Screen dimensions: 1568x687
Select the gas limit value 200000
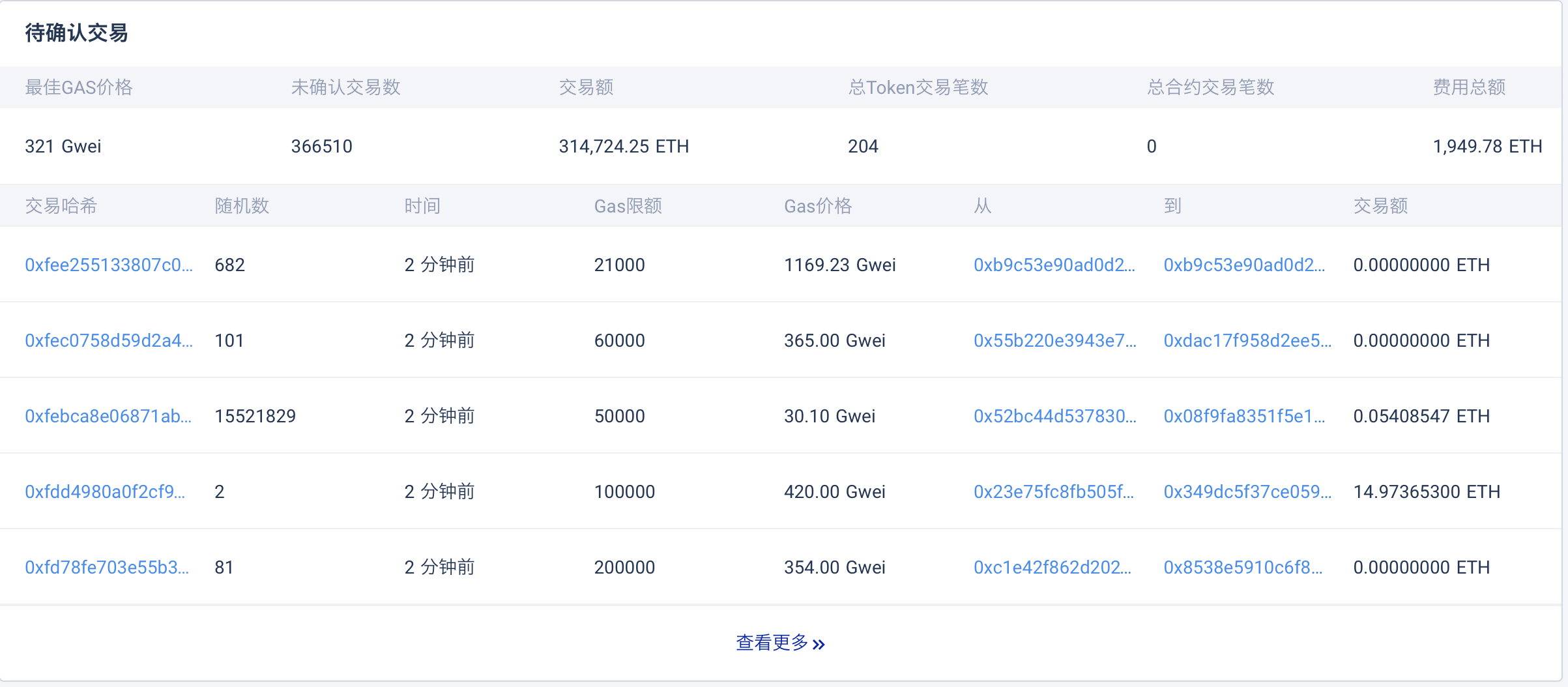point(625,567)
